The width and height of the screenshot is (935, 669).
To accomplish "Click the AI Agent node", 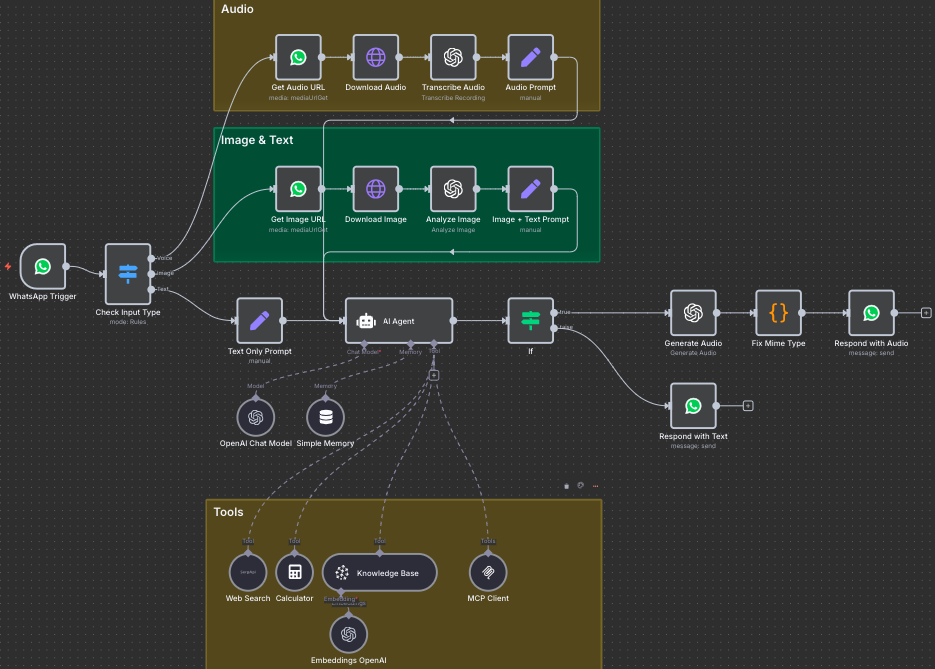I will click(399, 321).
